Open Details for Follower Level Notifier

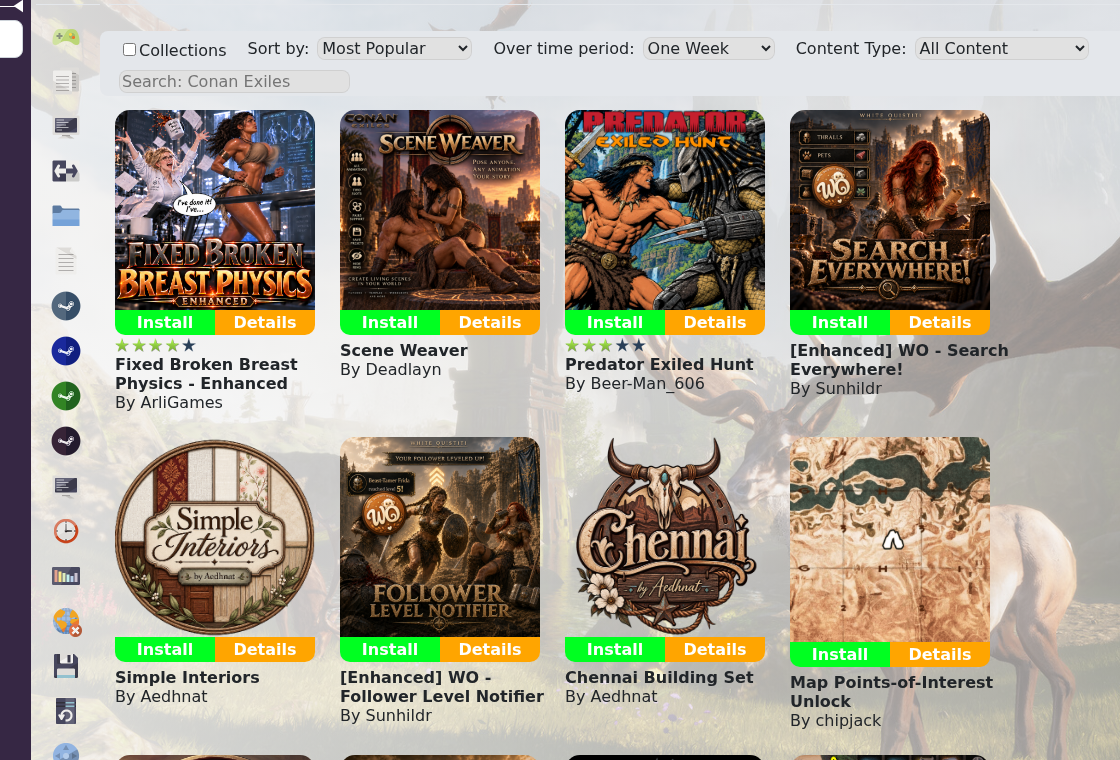(490, 649)
